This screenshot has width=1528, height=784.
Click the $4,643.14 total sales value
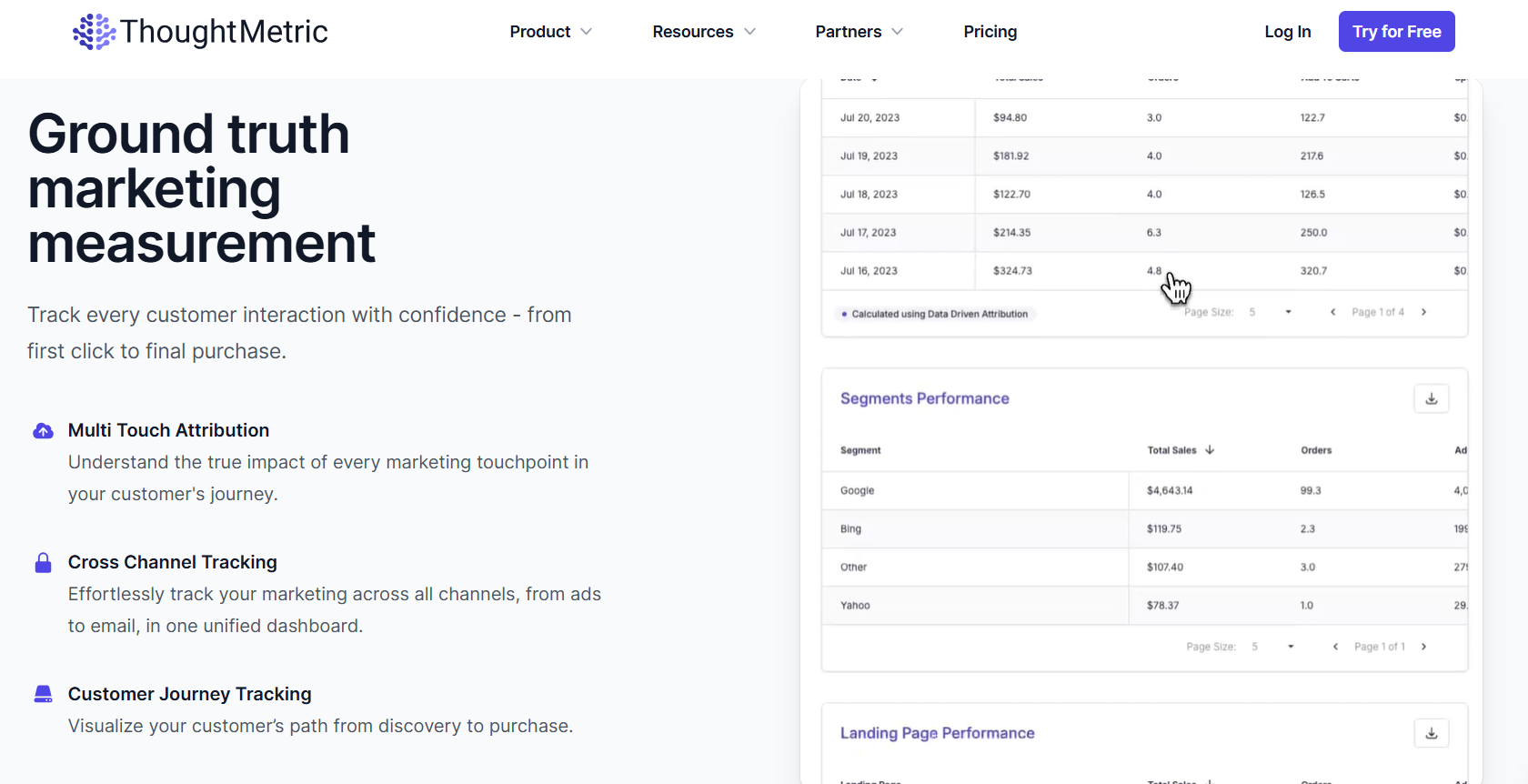[1170, 490]
